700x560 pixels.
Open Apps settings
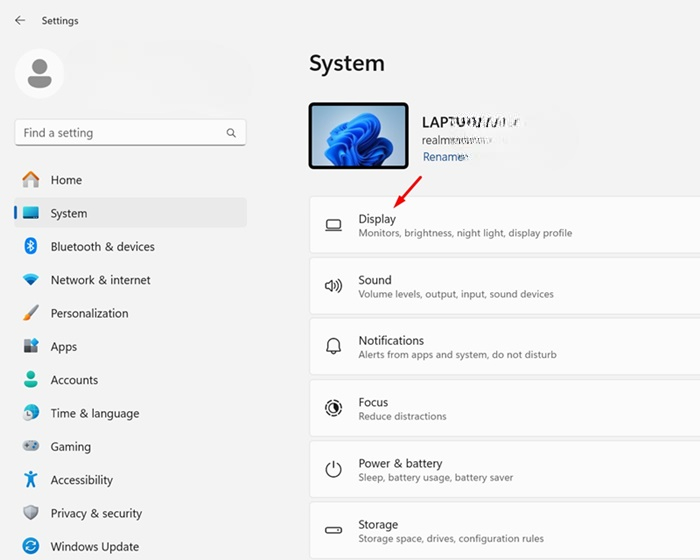tap(130, 346)
